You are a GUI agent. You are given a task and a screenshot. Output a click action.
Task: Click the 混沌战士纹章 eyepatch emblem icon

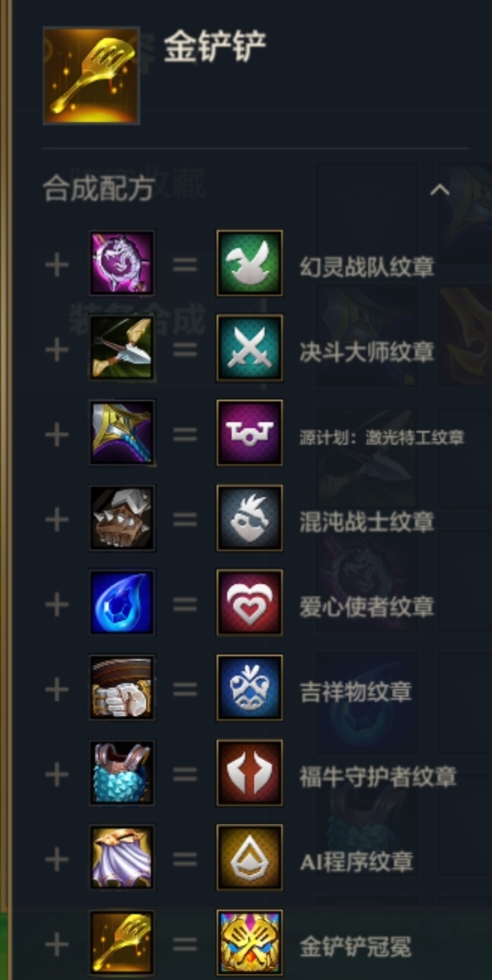click(x=249, y=518)
